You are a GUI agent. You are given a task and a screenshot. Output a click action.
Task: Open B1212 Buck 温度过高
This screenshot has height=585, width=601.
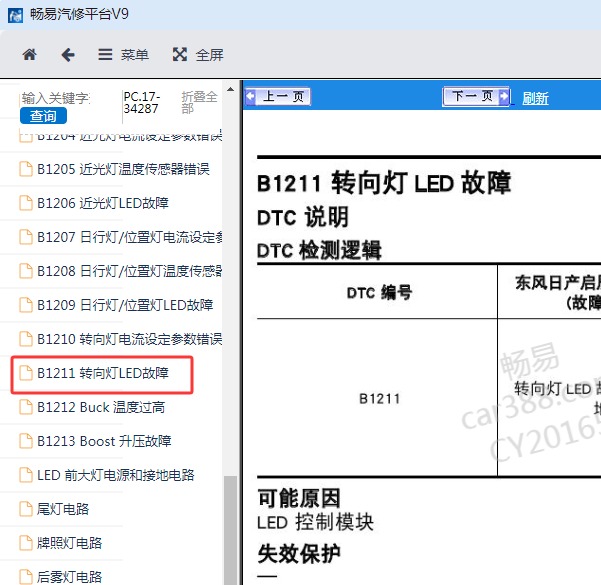coord(101,407)
